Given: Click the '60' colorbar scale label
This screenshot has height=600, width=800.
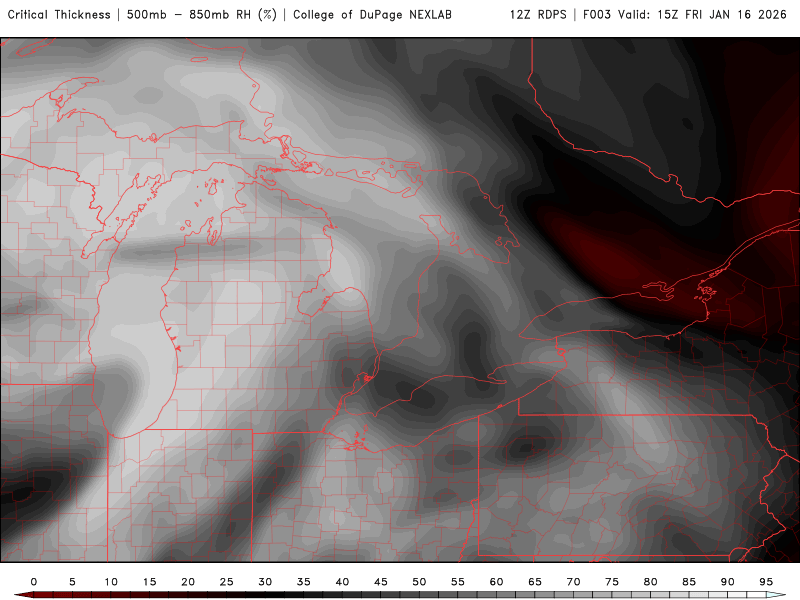Looking at the screenshot, I should tap(496, 582).
